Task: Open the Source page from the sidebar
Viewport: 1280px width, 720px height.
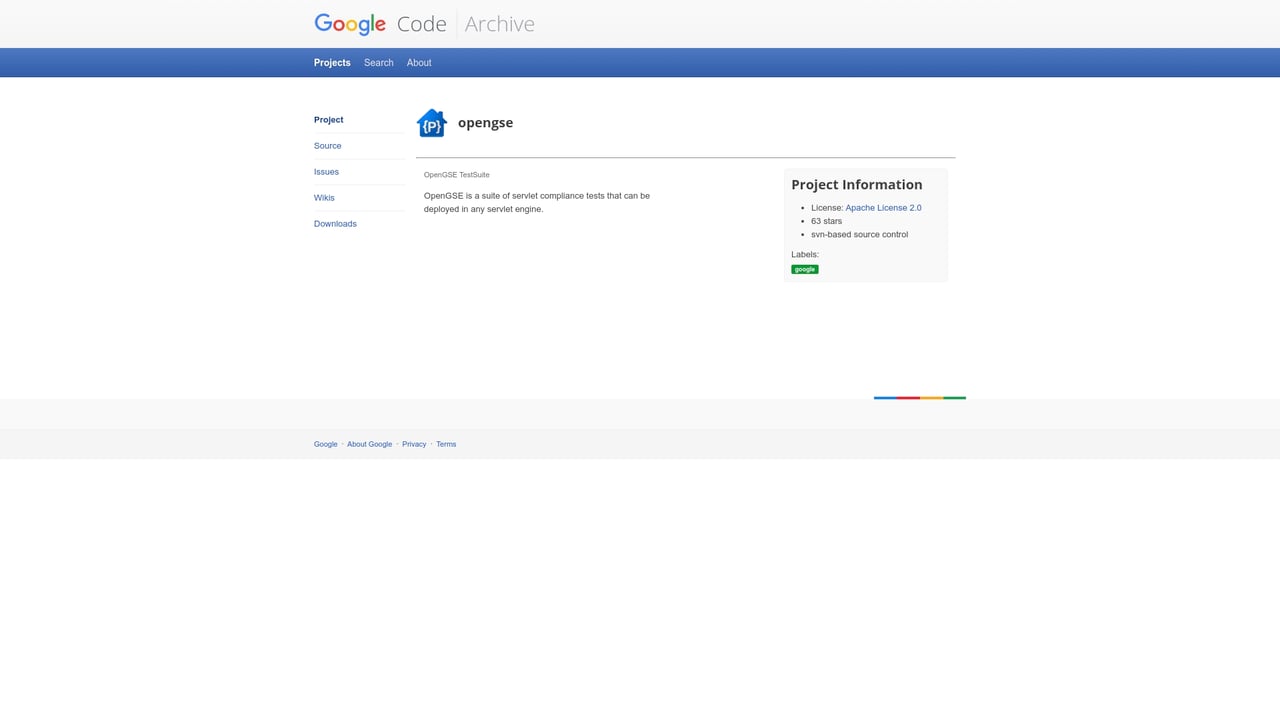Action: pos(327,145)
